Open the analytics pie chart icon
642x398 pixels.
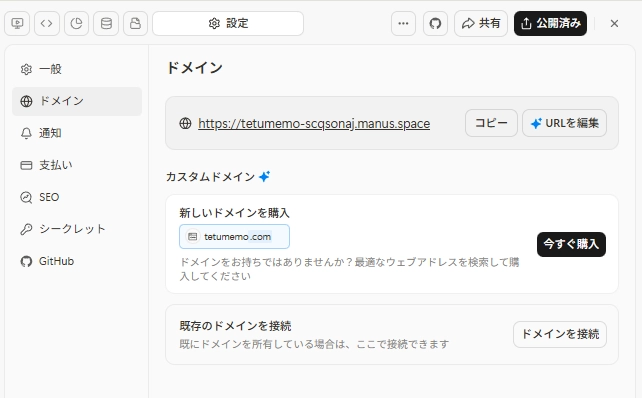click(x=76, y=23)
